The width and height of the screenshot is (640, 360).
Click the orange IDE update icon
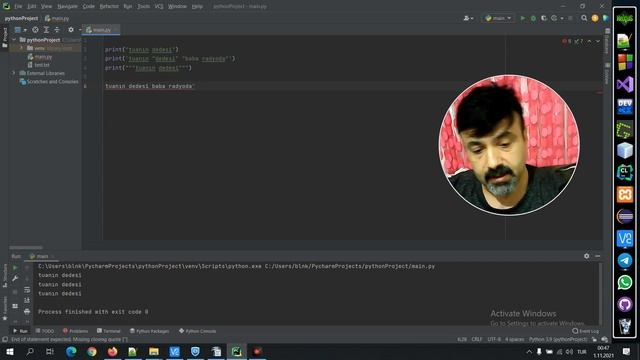pos(595,18)
